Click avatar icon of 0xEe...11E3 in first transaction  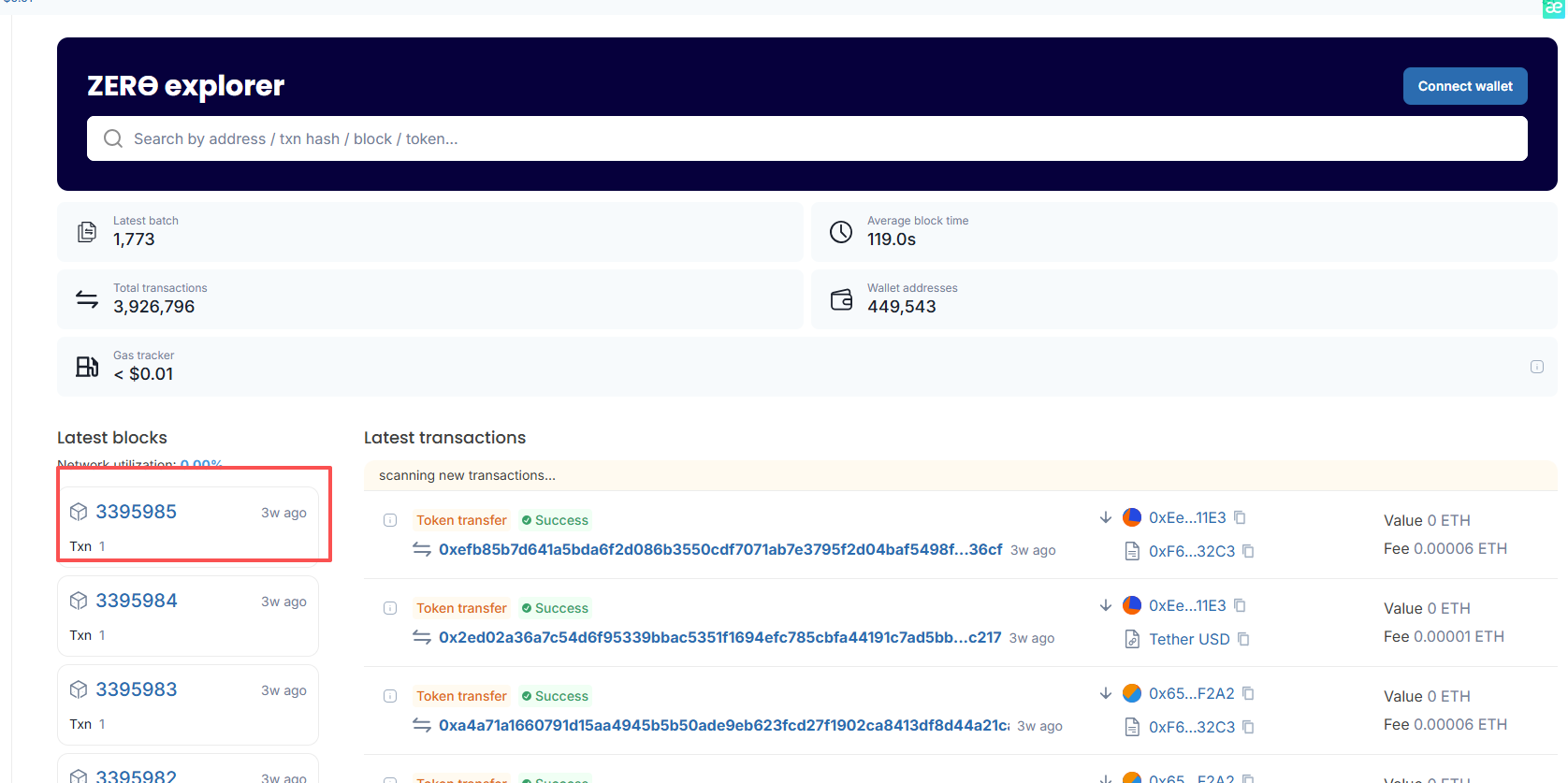coord(1132,517)
